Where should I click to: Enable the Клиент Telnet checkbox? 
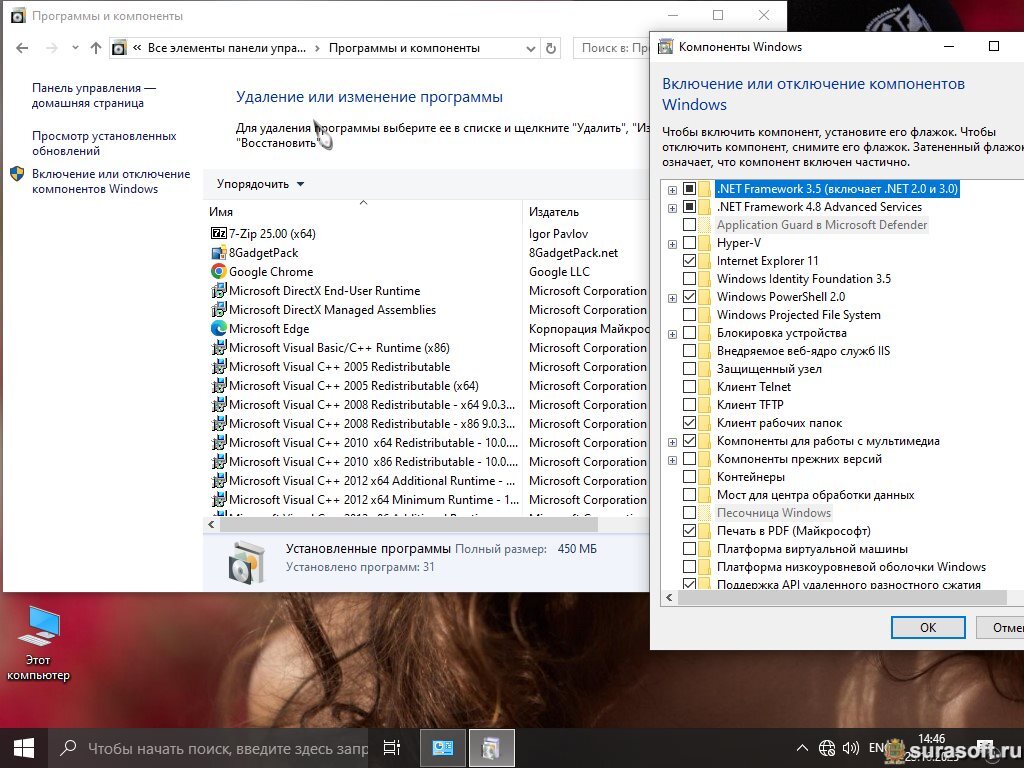point(689,387)
